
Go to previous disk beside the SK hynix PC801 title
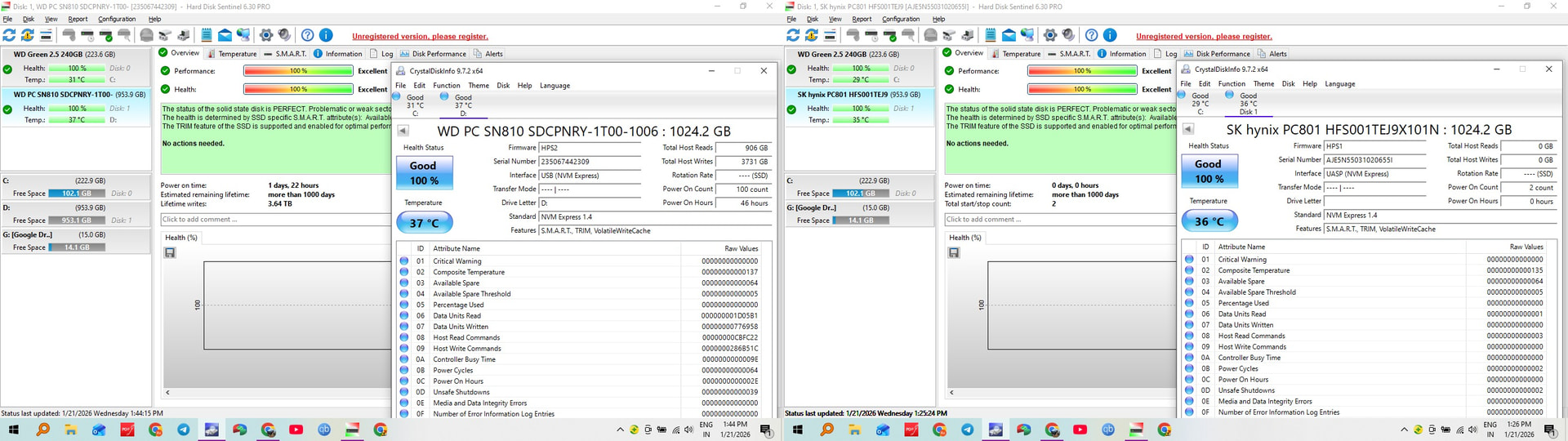coord(1187,129)
